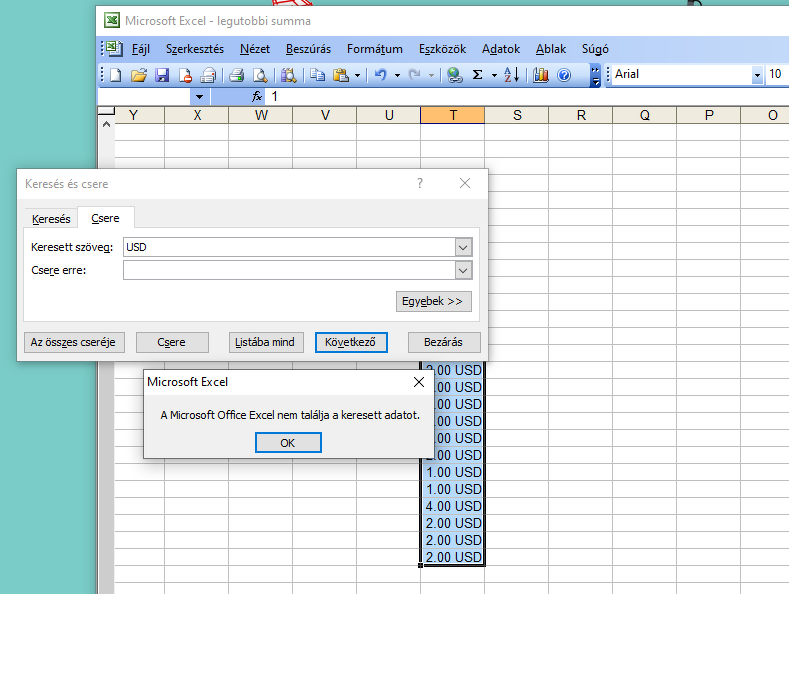Click the Sort A to Z icon
The width and height of the screenshot is (804, 692).
tap(511, 75)
